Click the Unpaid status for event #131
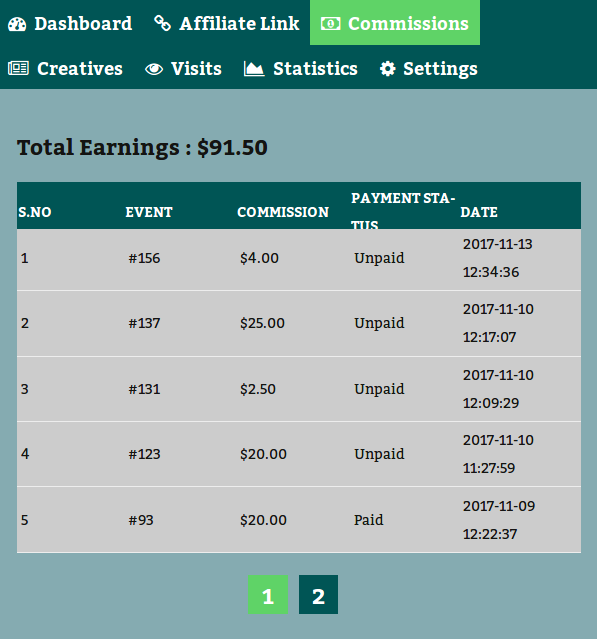 pos(379,389)
